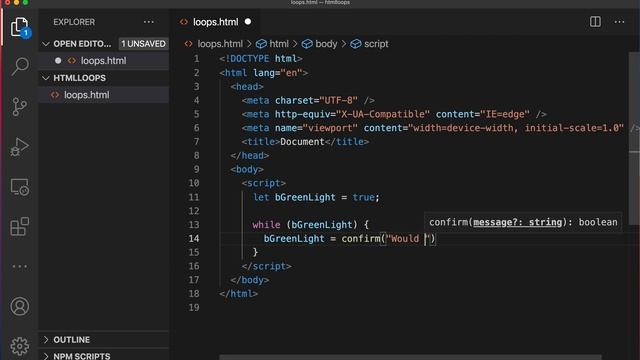Click the 'Document' title text

coord(302,142)
